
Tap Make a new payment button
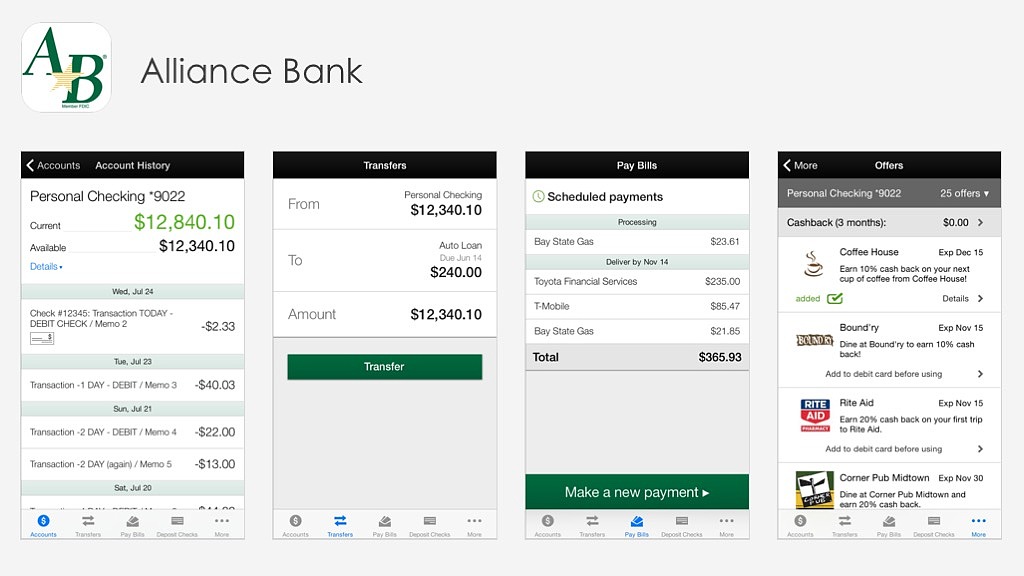[x=637, y=492]
